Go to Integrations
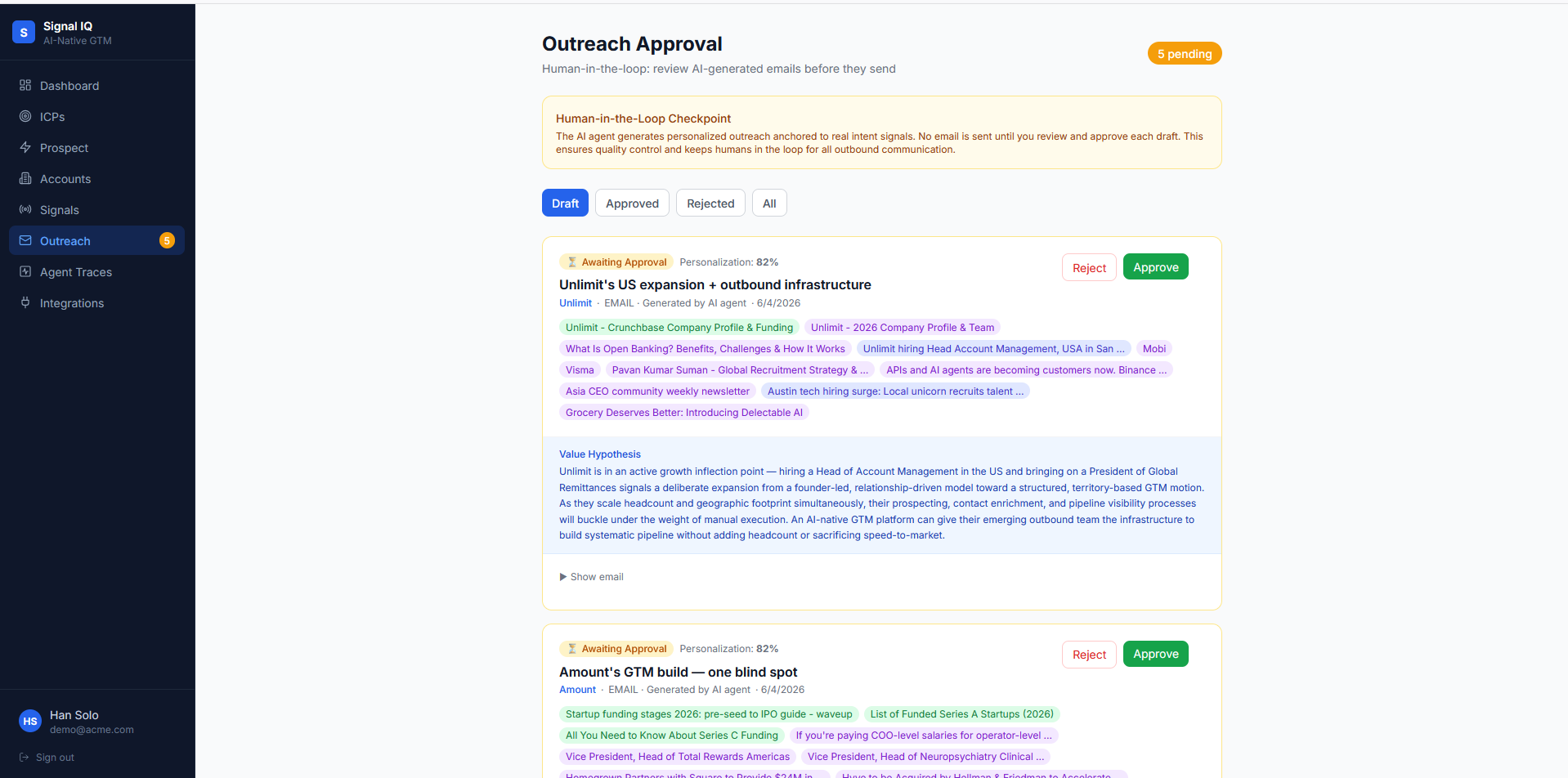The height and width of the screenshot is (778, 1568). click(96, 302)
